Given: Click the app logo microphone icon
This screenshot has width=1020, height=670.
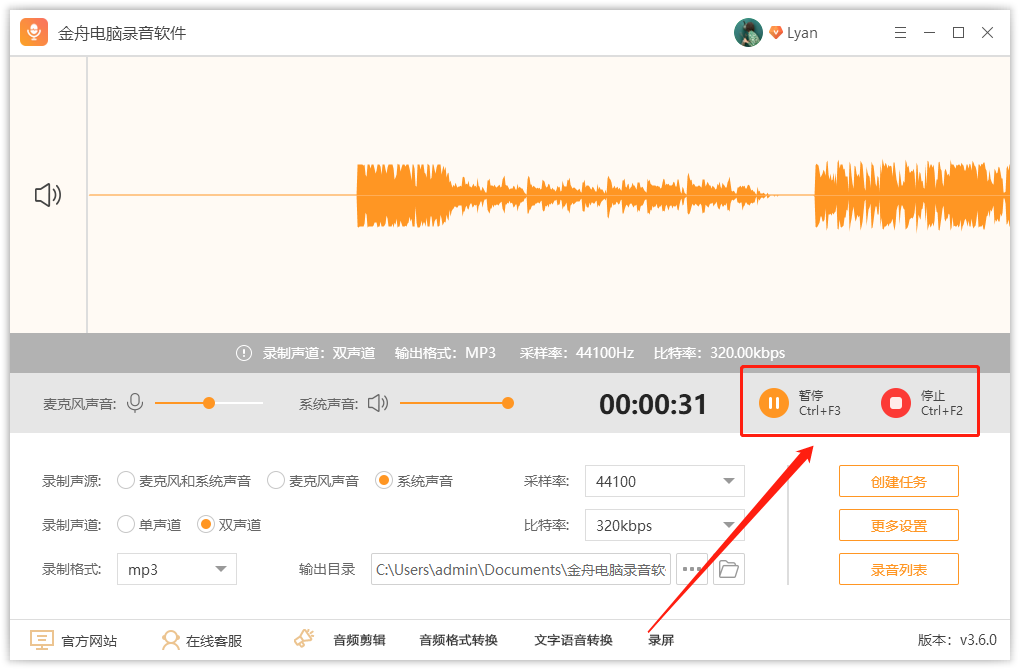Looking at the screenshot, I should [x=34, y=32].
